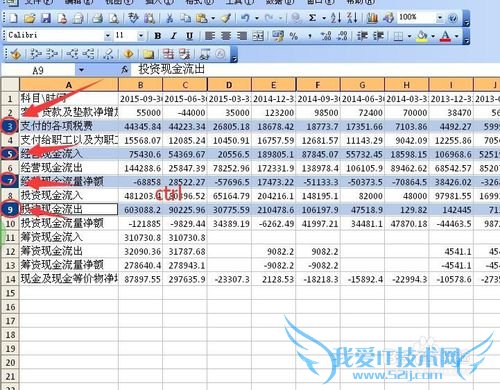Screen dimensions: 500x390
Task: Open Excel Help question mark icon
Action: coord(453,18)
